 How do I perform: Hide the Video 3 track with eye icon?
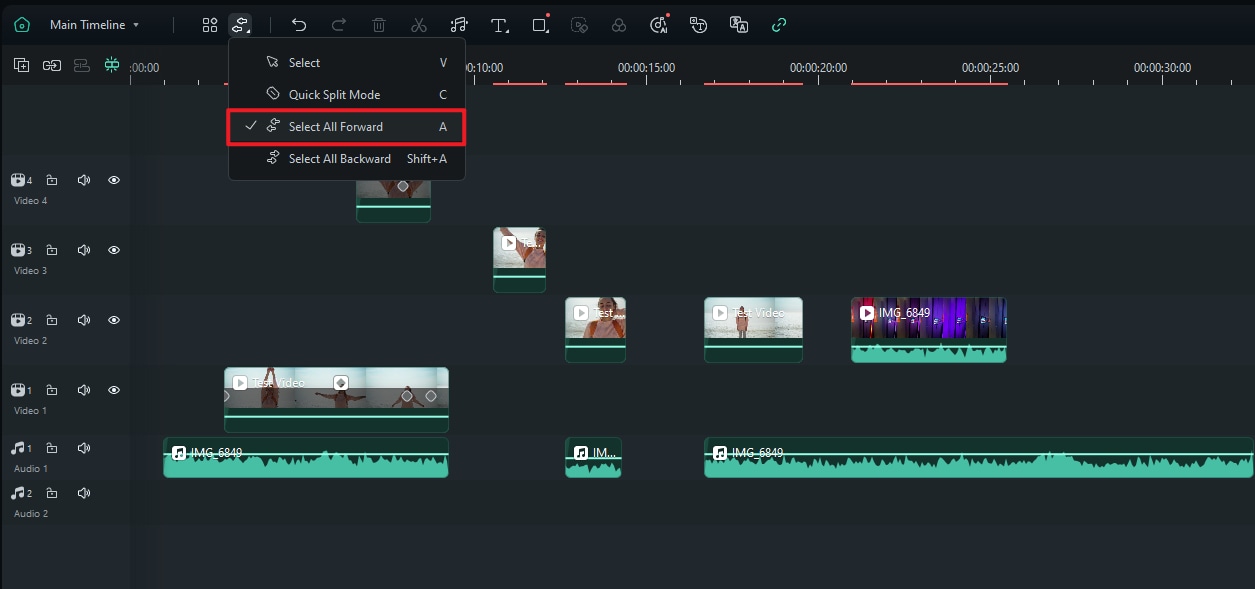click(114, 251)
